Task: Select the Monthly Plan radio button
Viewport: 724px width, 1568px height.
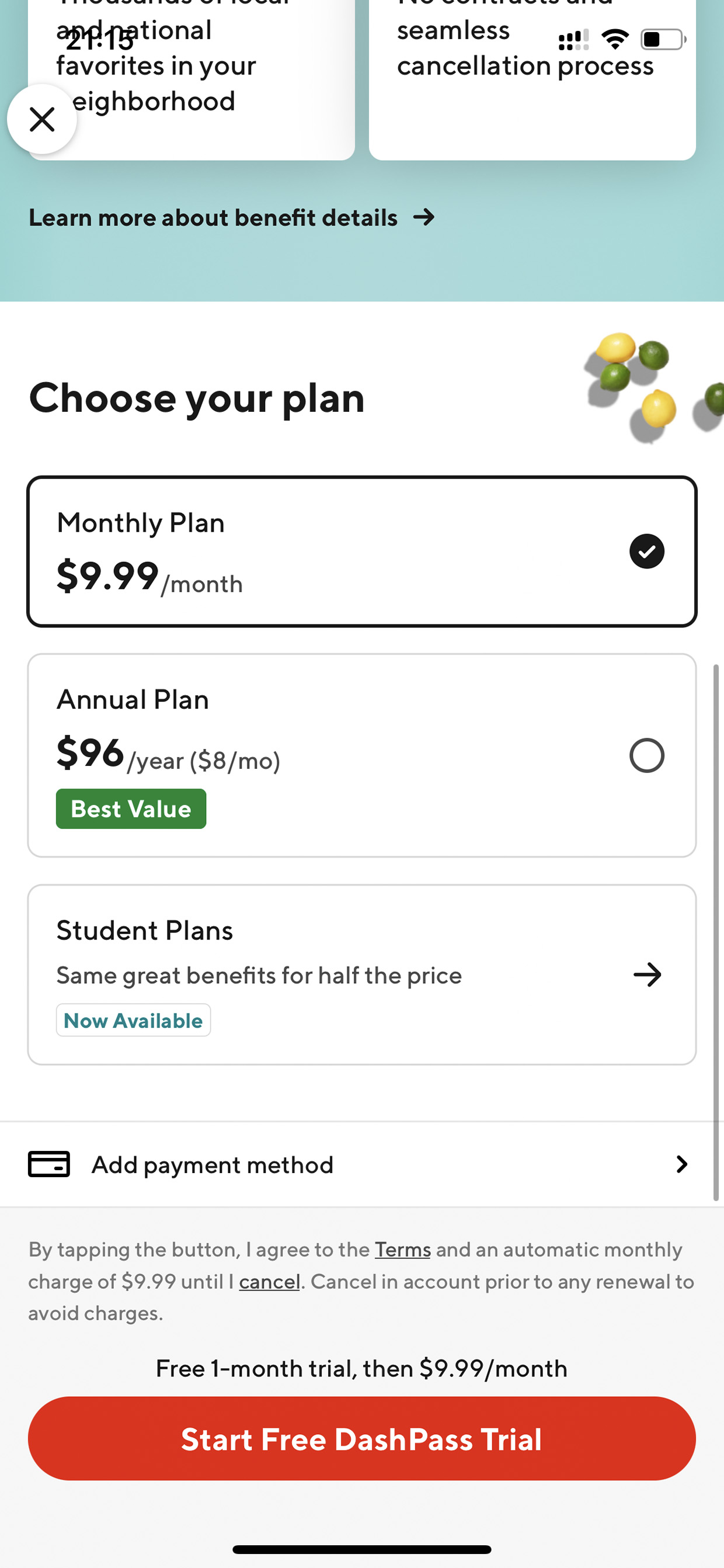Action: point(646,551)
